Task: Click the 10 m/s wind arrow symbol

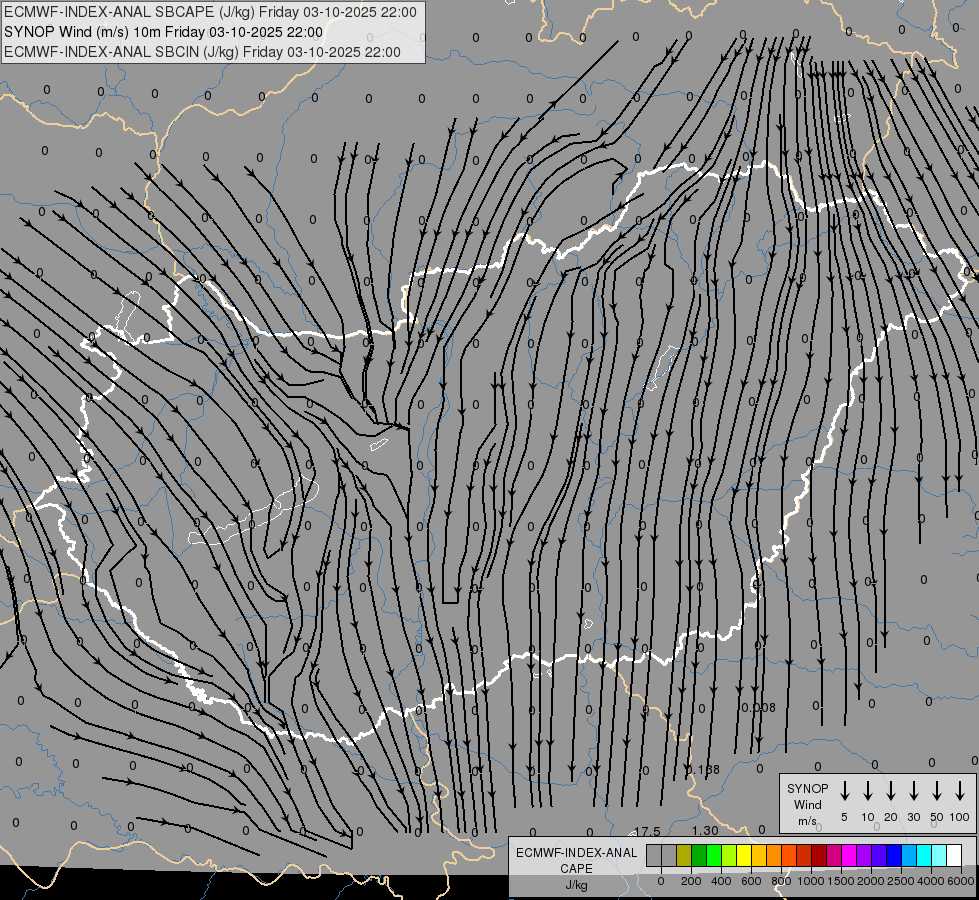Action: coord(867,790)
